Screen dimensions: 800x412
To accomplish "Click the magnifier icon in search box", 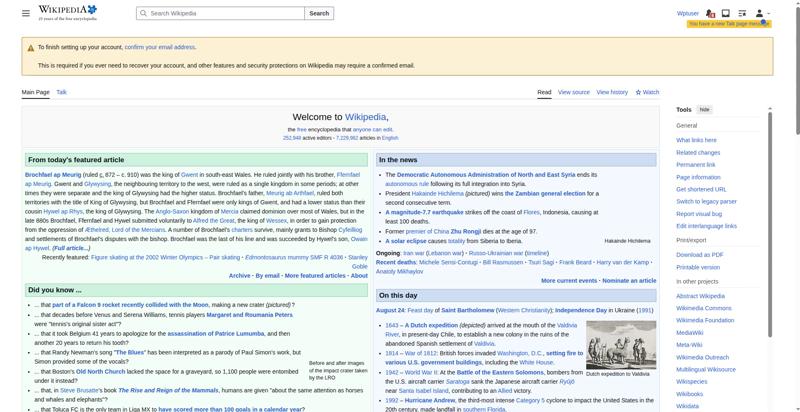I will pyautogui.click(x=143, y=13).
